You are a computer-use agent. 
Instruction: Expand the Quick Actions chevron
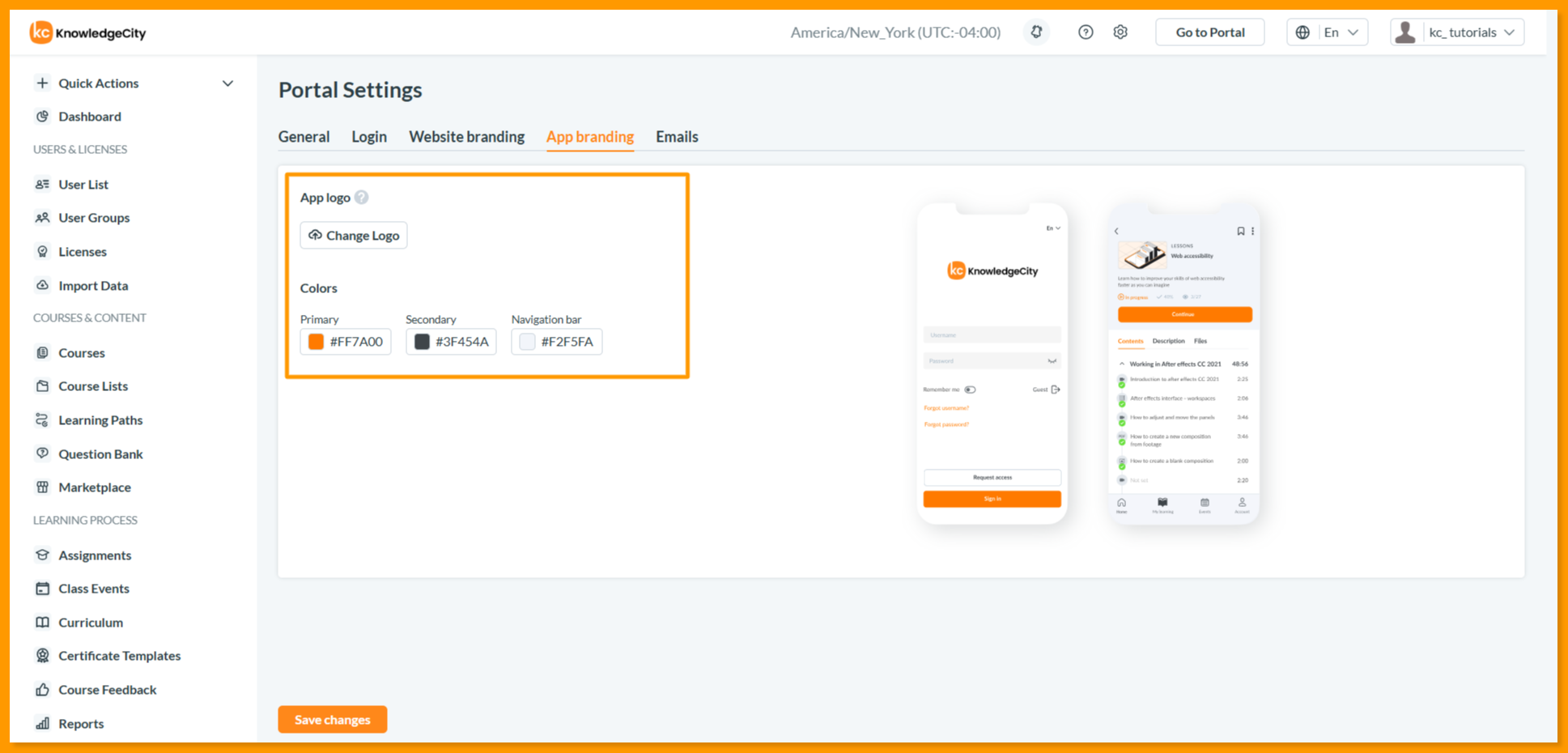(x=228, y=83)
